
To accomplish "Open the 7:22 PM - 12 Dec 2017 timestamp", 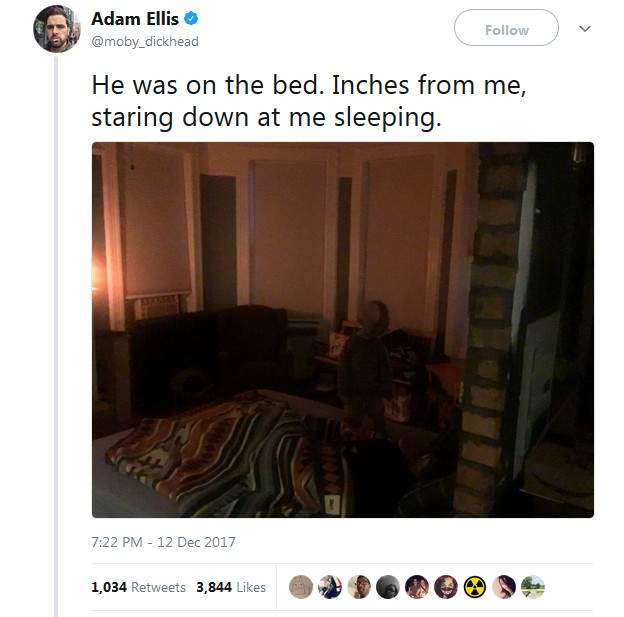I will click(163, 542).
